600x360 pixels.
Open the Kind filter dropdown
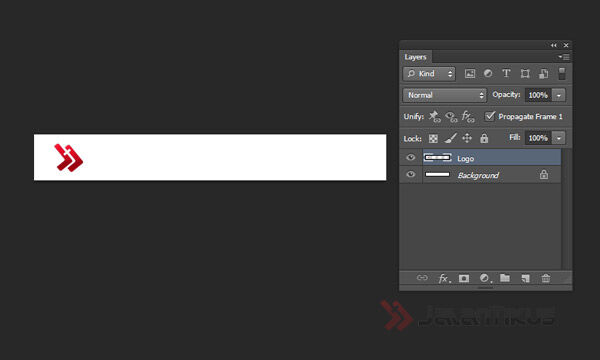point(429,73)
